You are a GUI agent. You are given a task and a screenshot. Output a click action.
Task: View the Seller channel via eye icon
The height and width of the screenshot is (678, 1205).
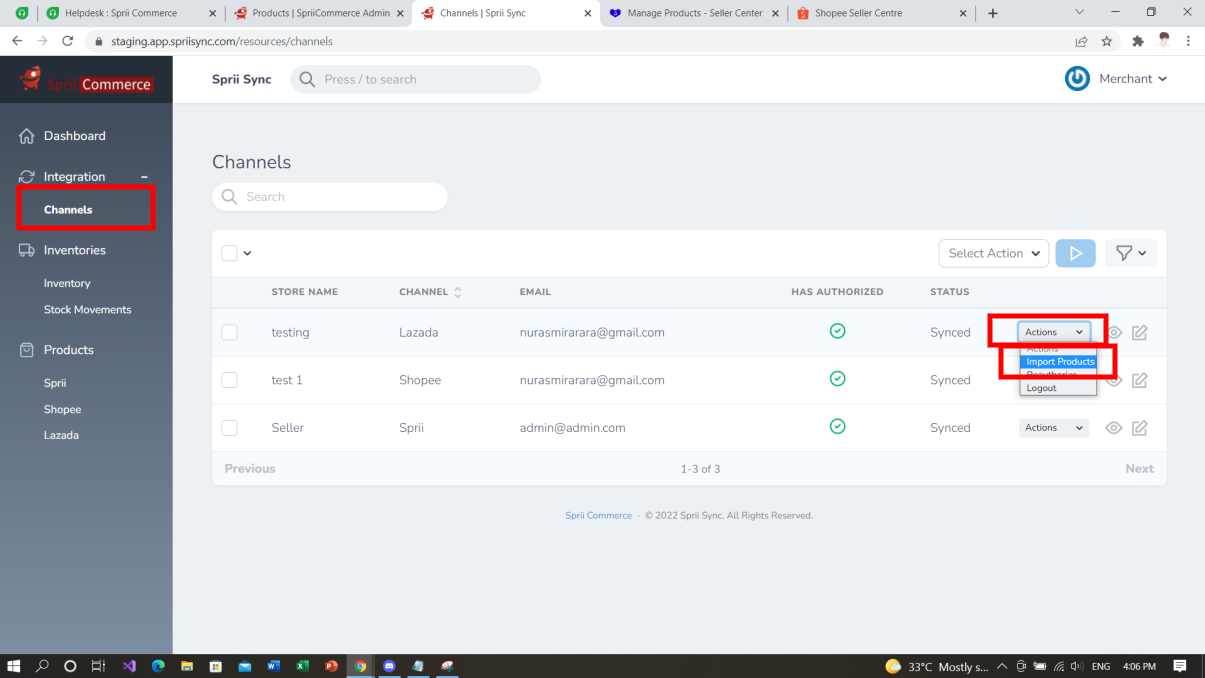pos(1113,428)
